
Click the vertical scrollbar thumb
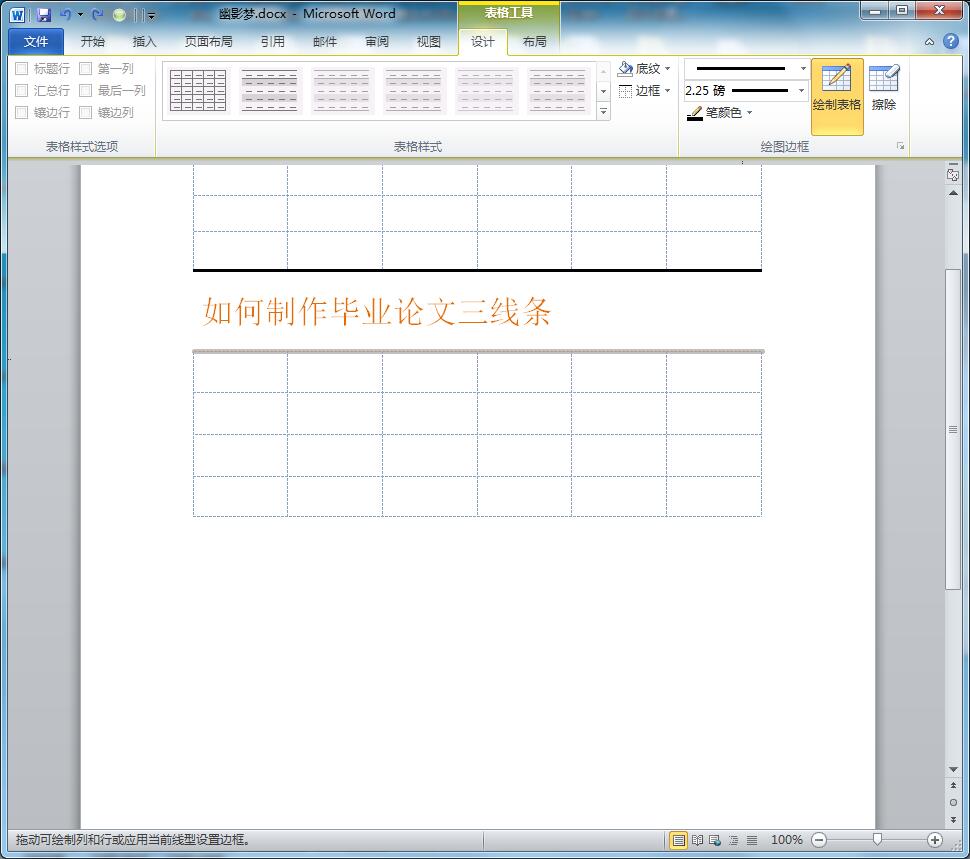click(953, 429)
